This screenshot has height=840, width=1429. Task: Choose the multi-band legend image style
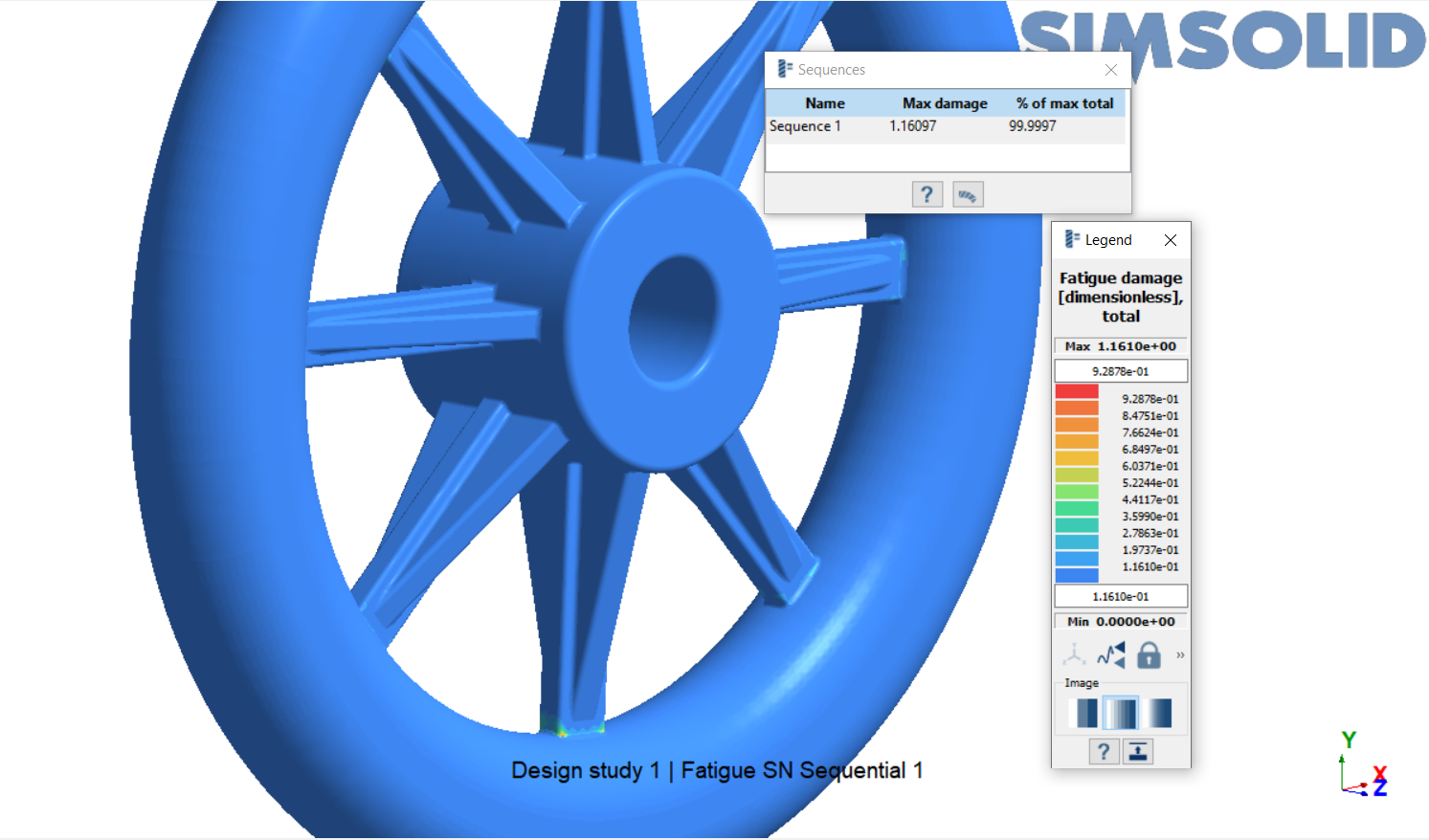click(1121, 713)
